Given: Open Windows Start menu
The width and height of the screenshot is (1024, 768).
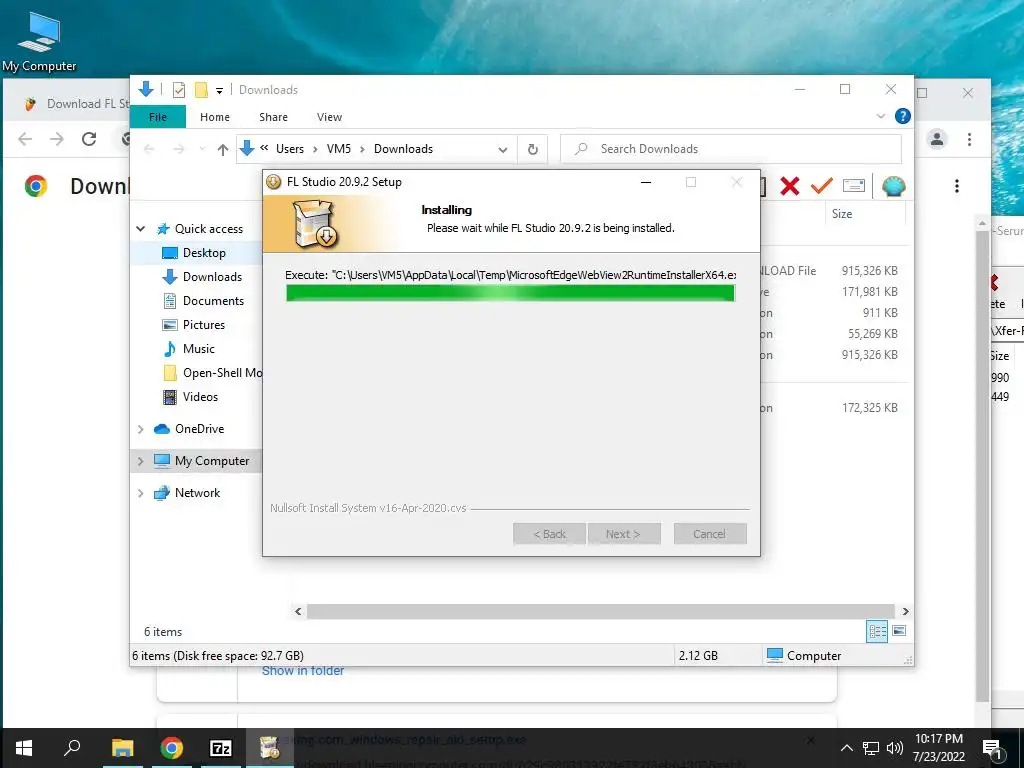Looking at the screenshot, I should pyautogui.click(x=24, y=748).
